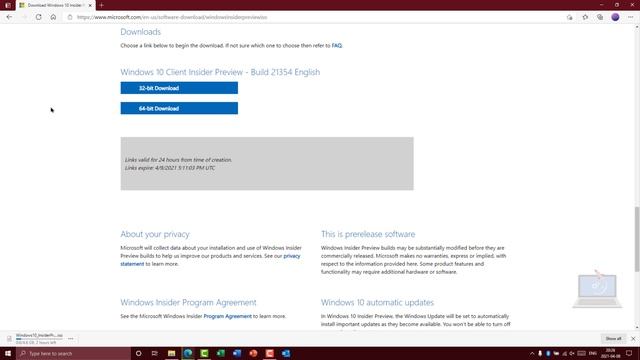The height and width of the screenshot is (360, 640).
Task: Go to the browser home page icon
Action: pos(53,17)
